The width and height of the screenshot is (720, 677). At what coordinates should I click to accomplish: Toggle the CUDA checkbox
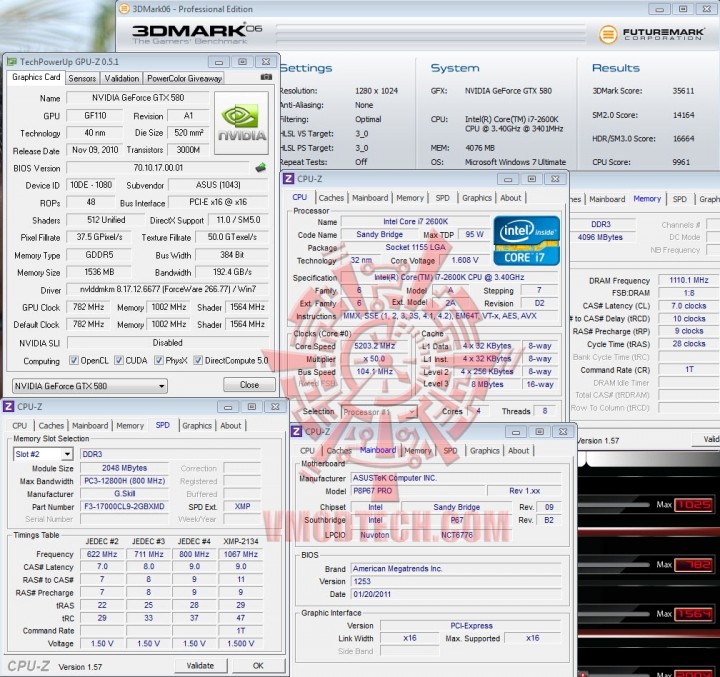coord(118,361)
